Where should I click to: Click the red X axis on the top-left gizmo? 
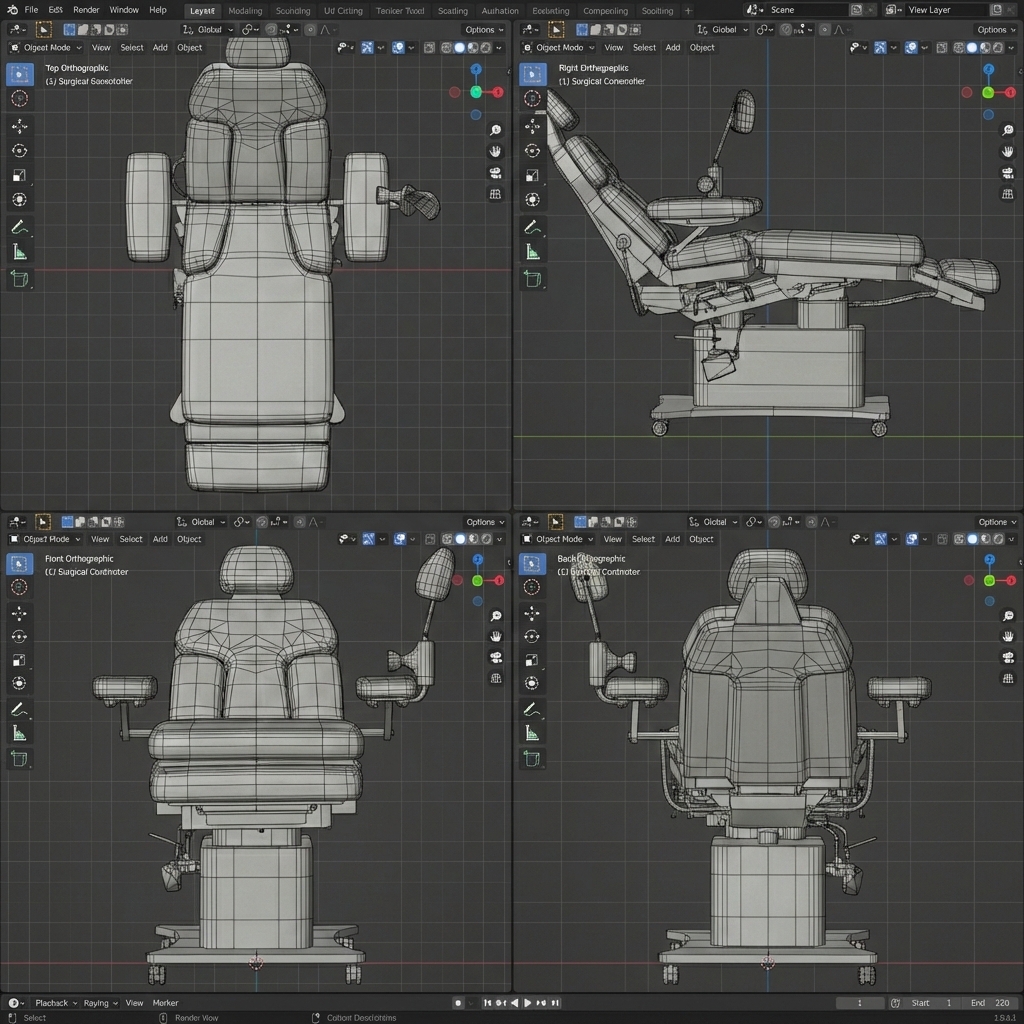497,92
